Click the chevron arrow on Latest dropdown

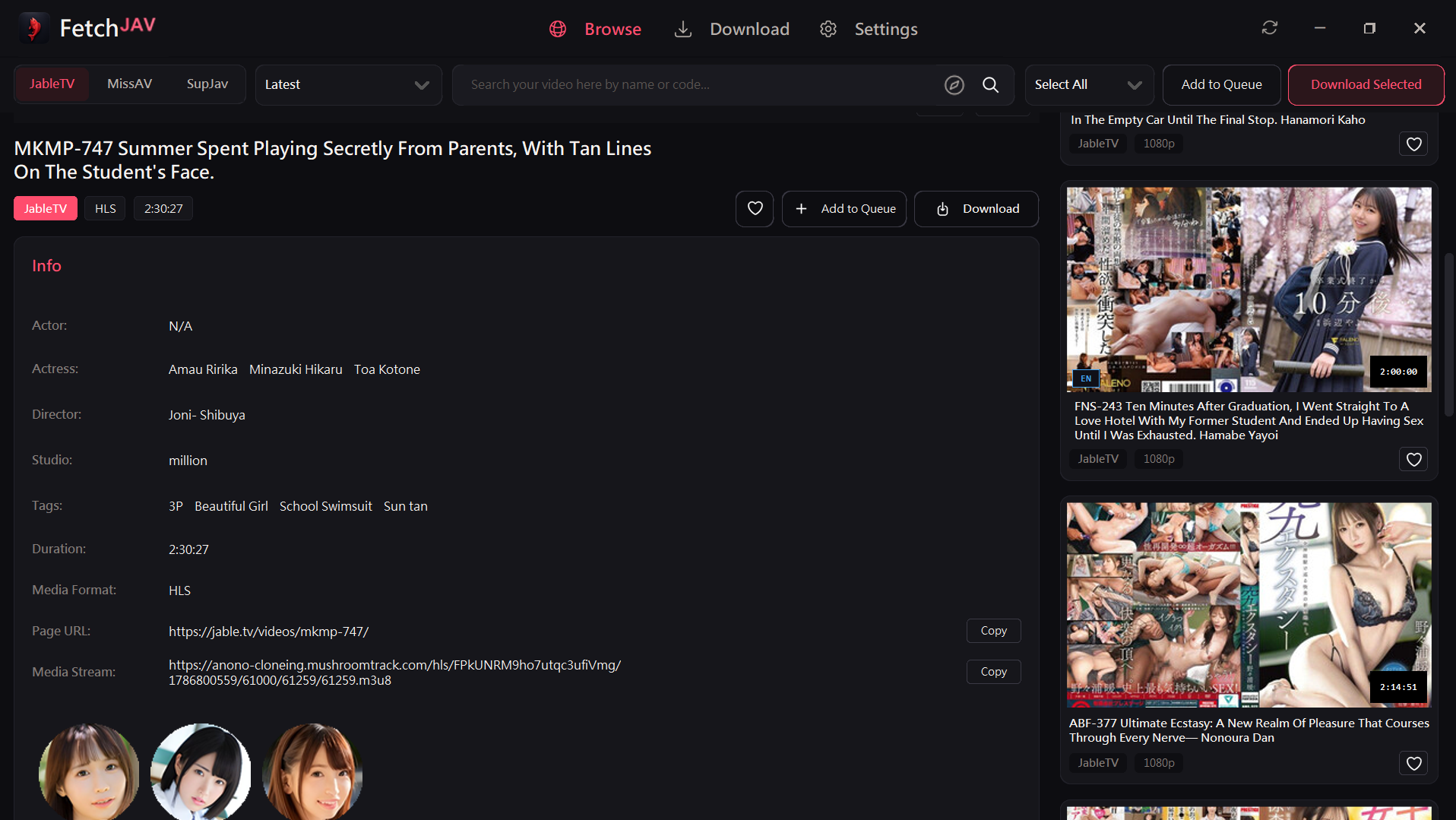point(422,85)
